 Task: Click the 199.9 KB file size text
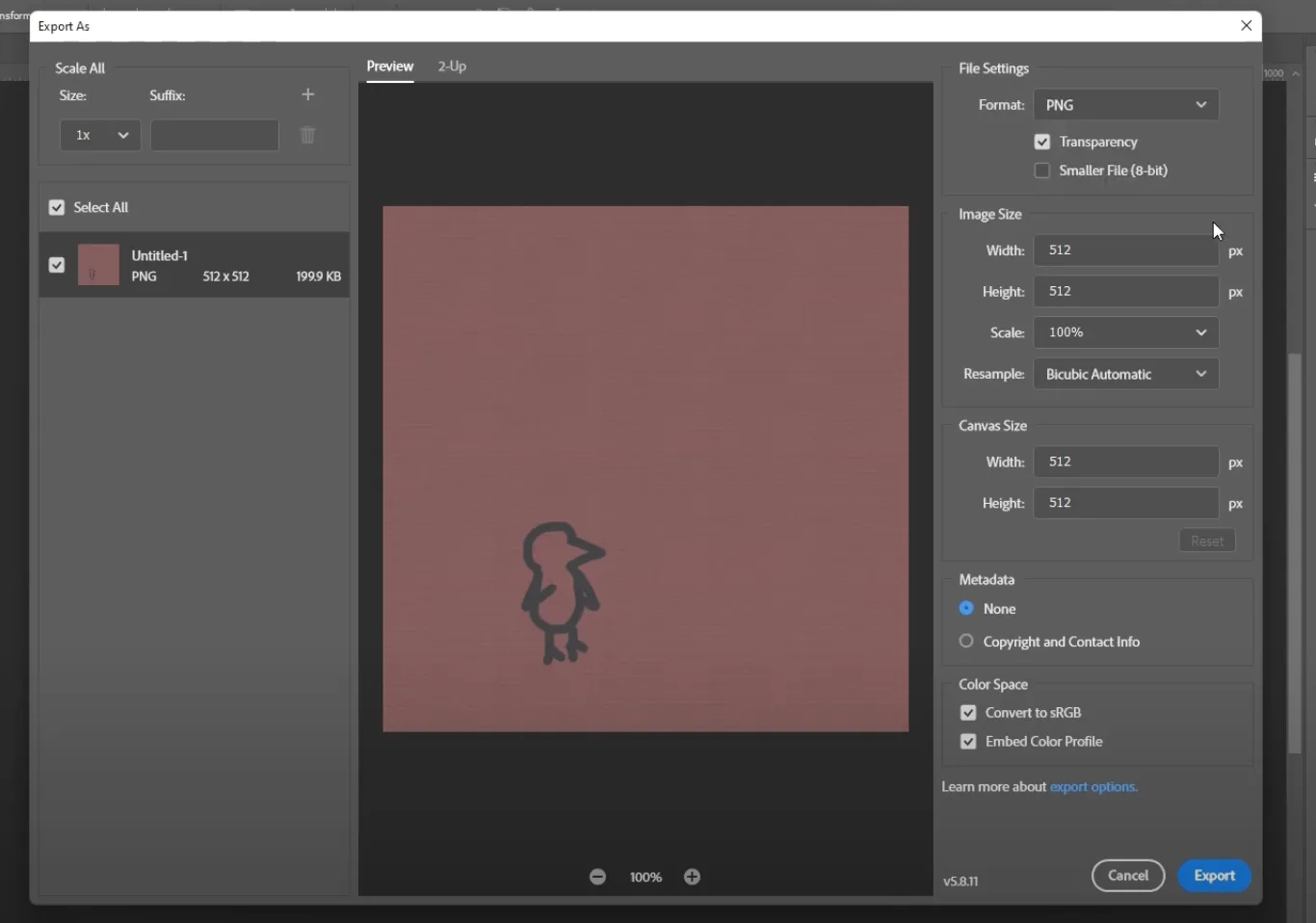click(x=319, y=277)
